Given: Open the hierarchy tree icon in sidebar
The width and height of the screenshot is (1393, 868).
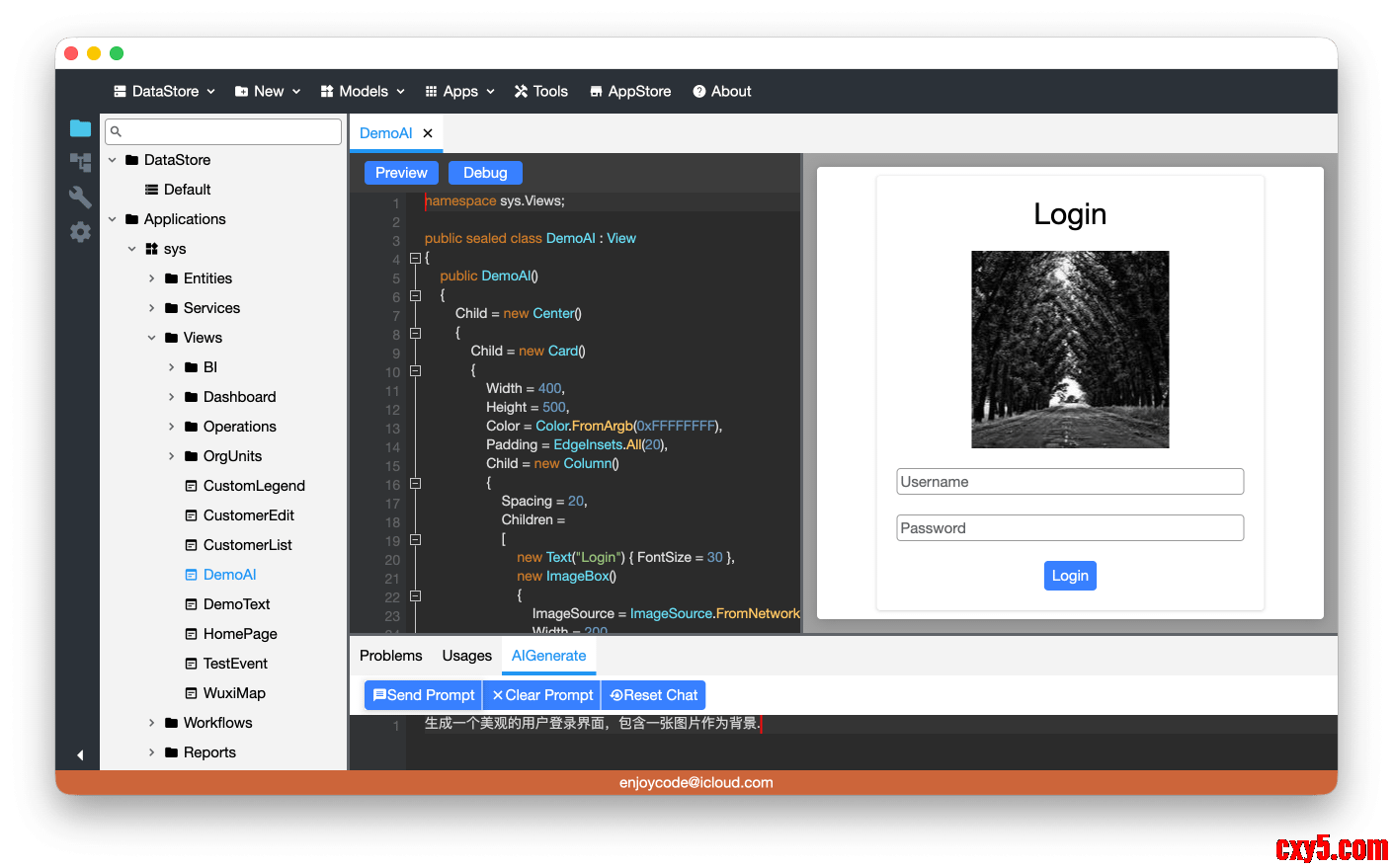Looking at the screenshot, I should tap(80, 162).
